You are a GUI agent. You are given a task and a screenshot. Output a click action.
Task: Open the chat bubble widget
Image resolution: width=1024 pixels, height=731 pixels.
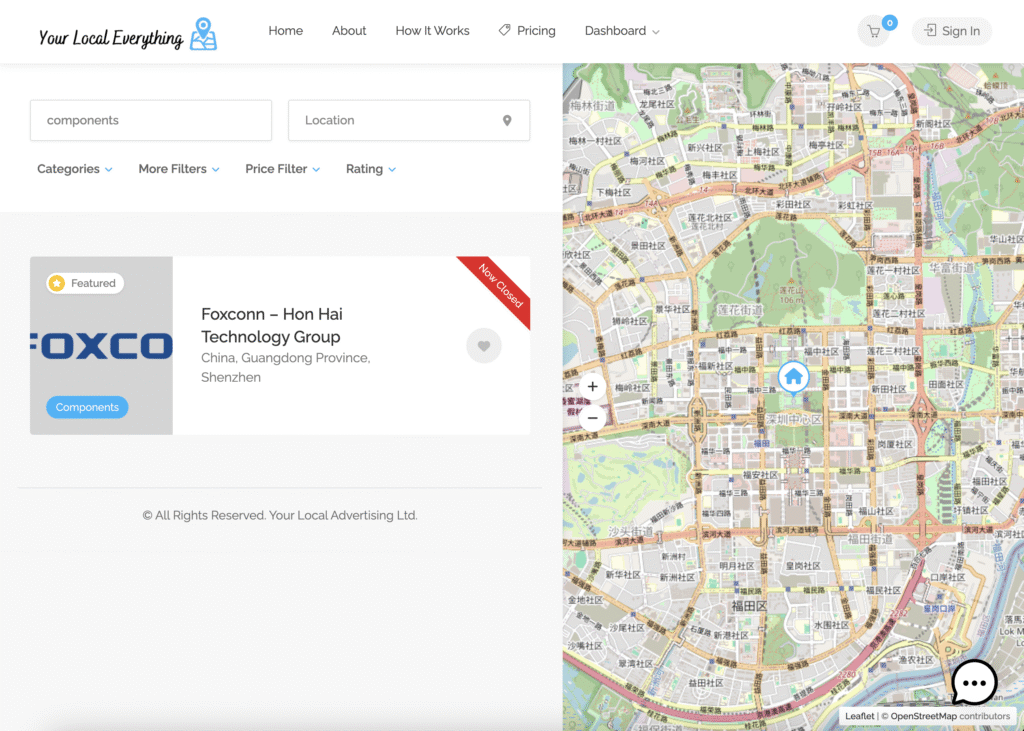pos(973,683)
